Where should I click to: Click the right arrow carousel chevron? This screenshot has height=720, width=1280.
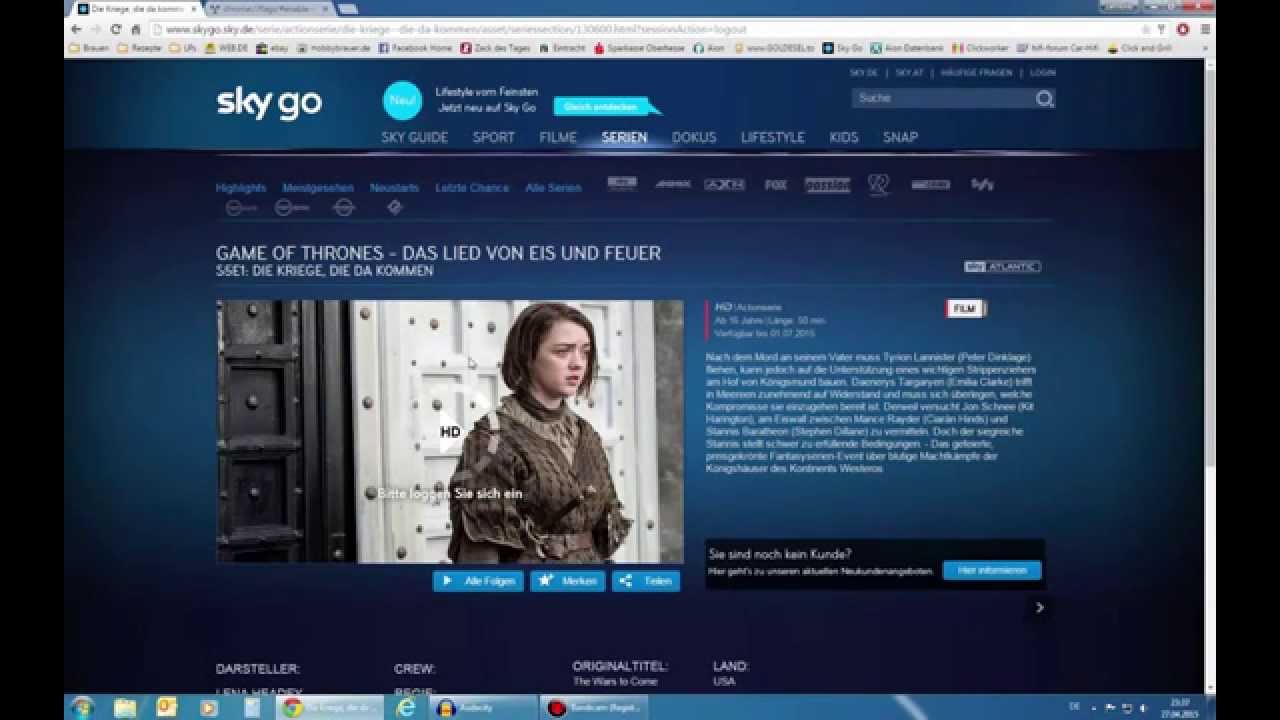1039,607
